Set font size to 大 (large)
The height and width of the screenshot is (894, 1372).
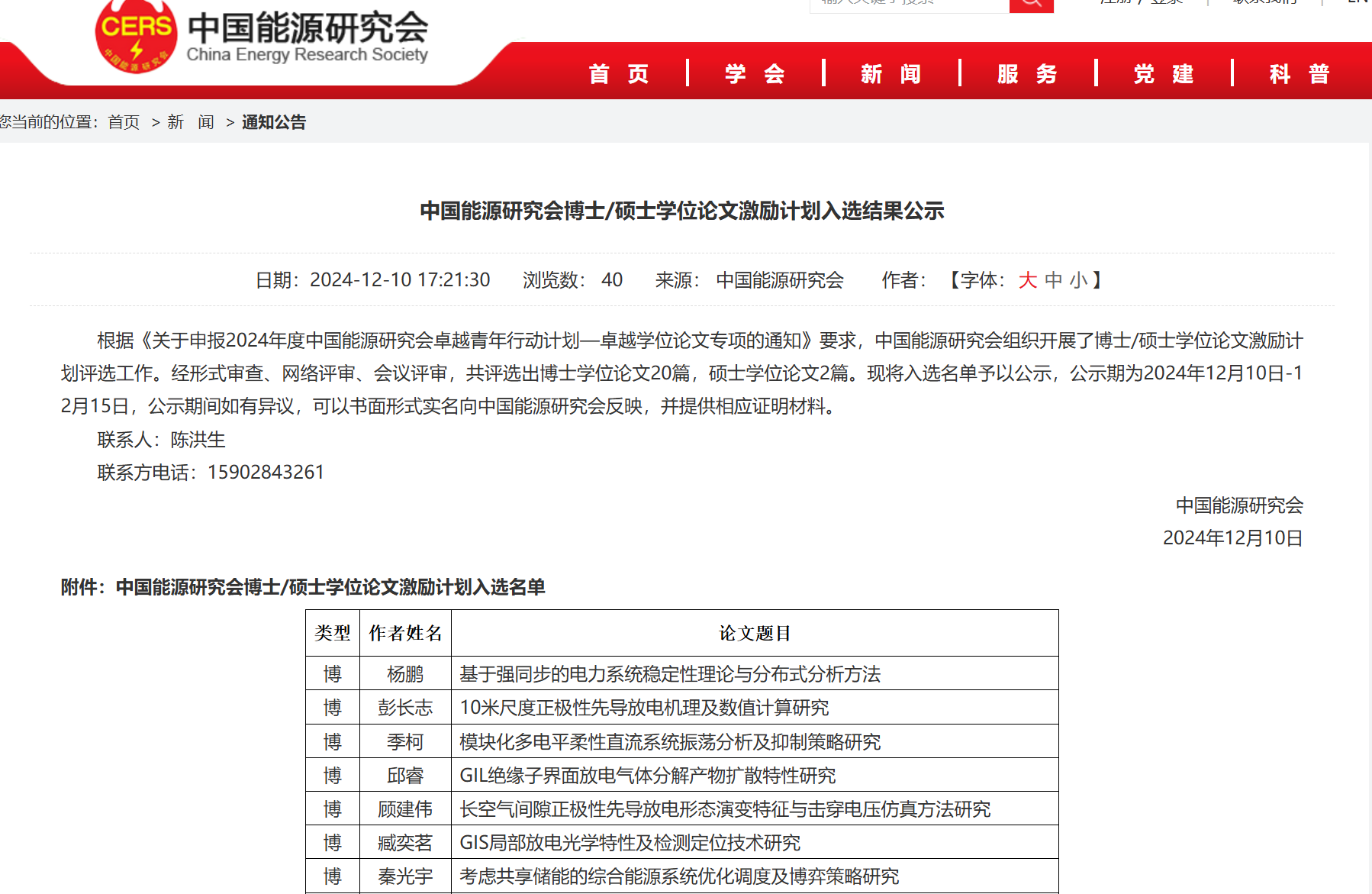point(1027,280)
